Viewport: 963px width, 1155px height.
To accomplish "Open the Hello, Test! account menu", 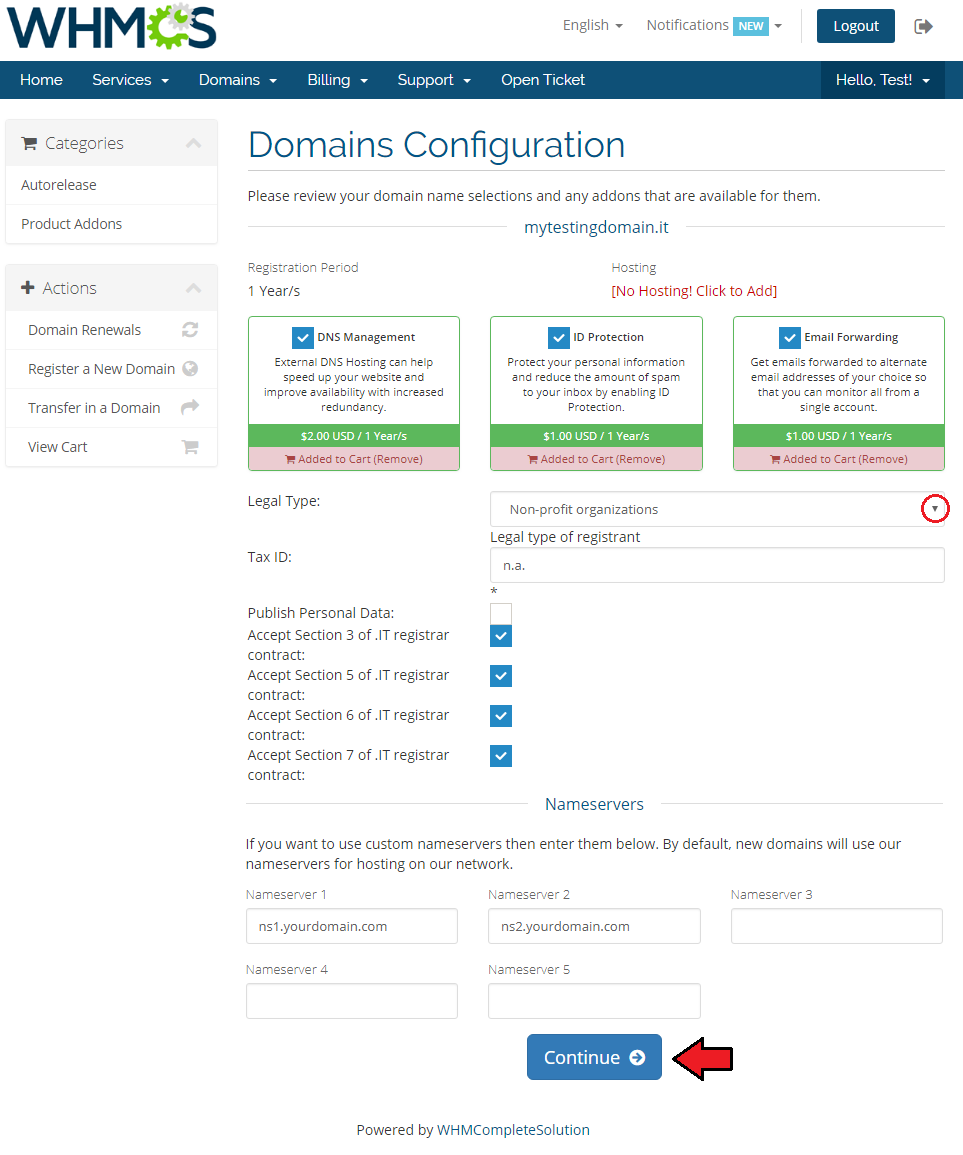I will click(x=882, y=80).
